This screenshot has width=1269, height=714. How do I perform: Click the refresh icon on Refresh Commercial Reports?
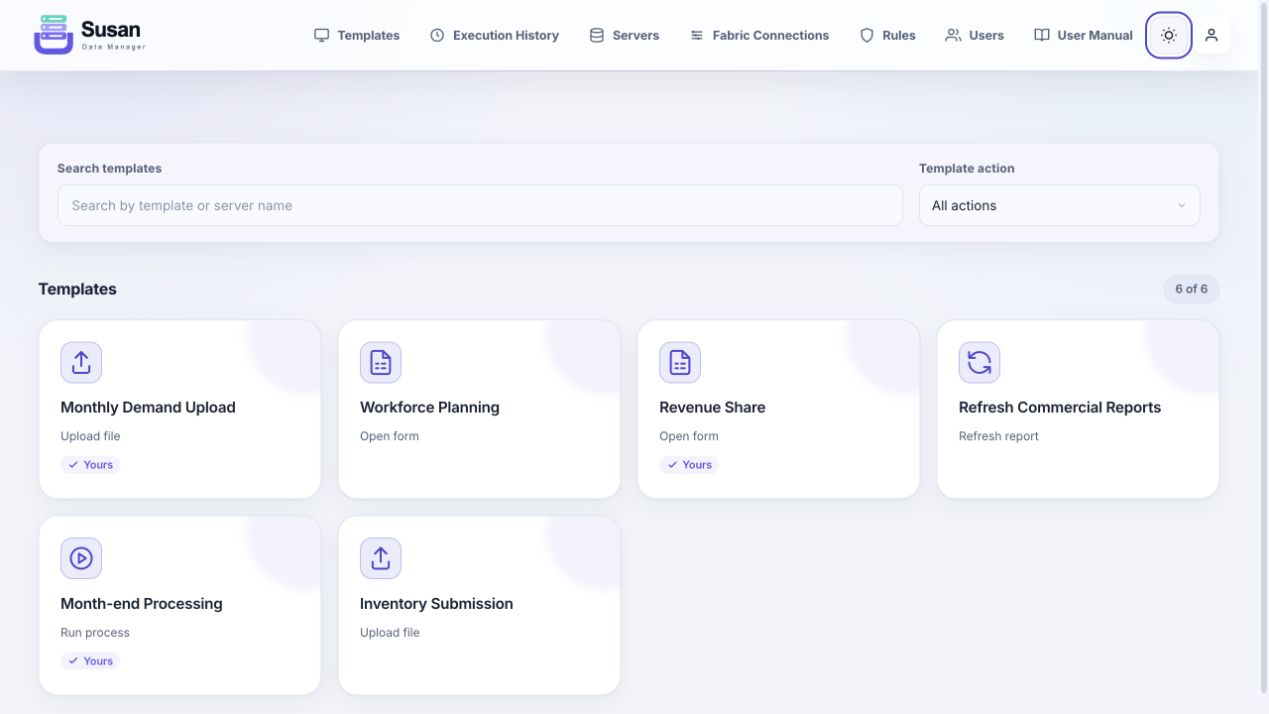979,362
